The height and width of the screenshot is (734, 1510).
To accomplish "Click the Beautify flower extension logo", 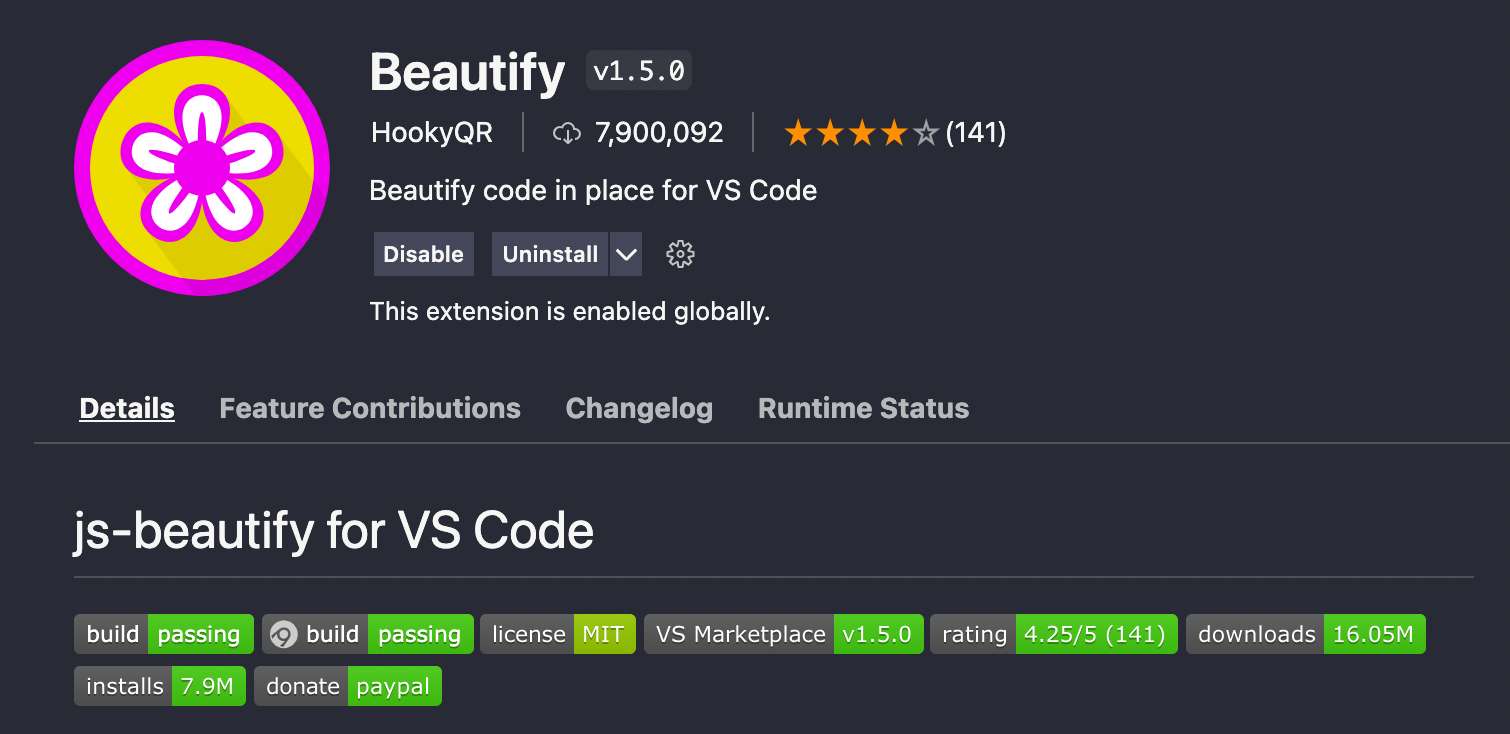I will click(202, 168).
